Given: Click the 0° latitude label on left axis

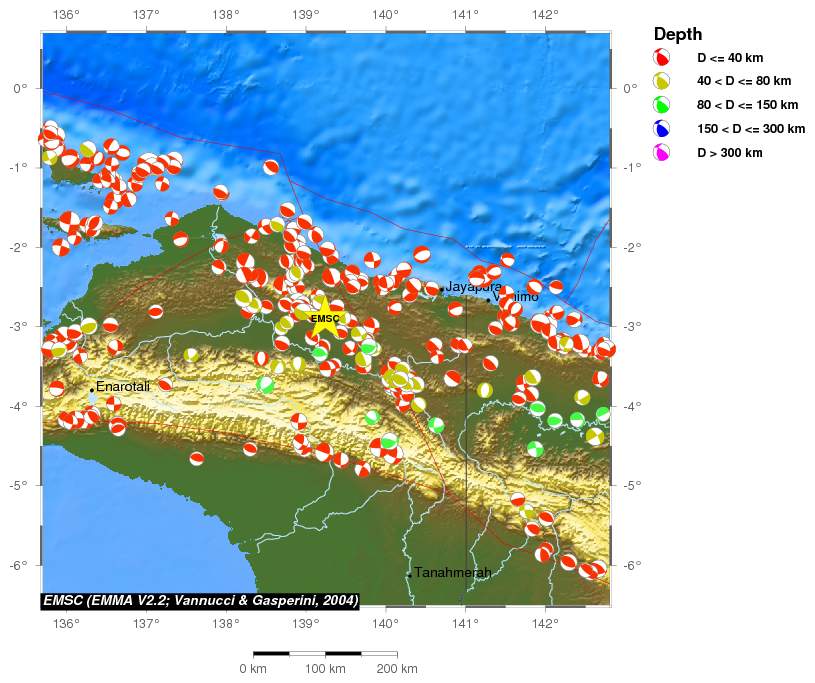Looking at the screenshot, I should pyautogui.click(x=20, y=88).
